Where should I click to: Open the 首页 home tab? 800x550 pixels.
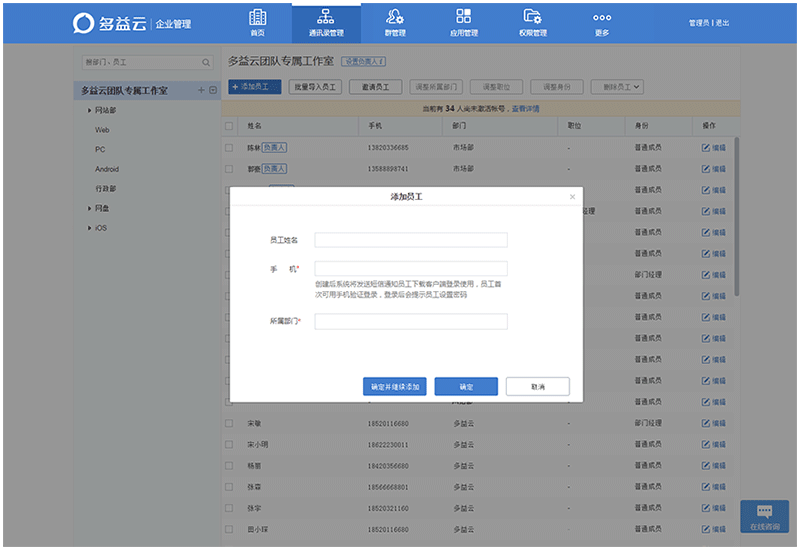258,22
